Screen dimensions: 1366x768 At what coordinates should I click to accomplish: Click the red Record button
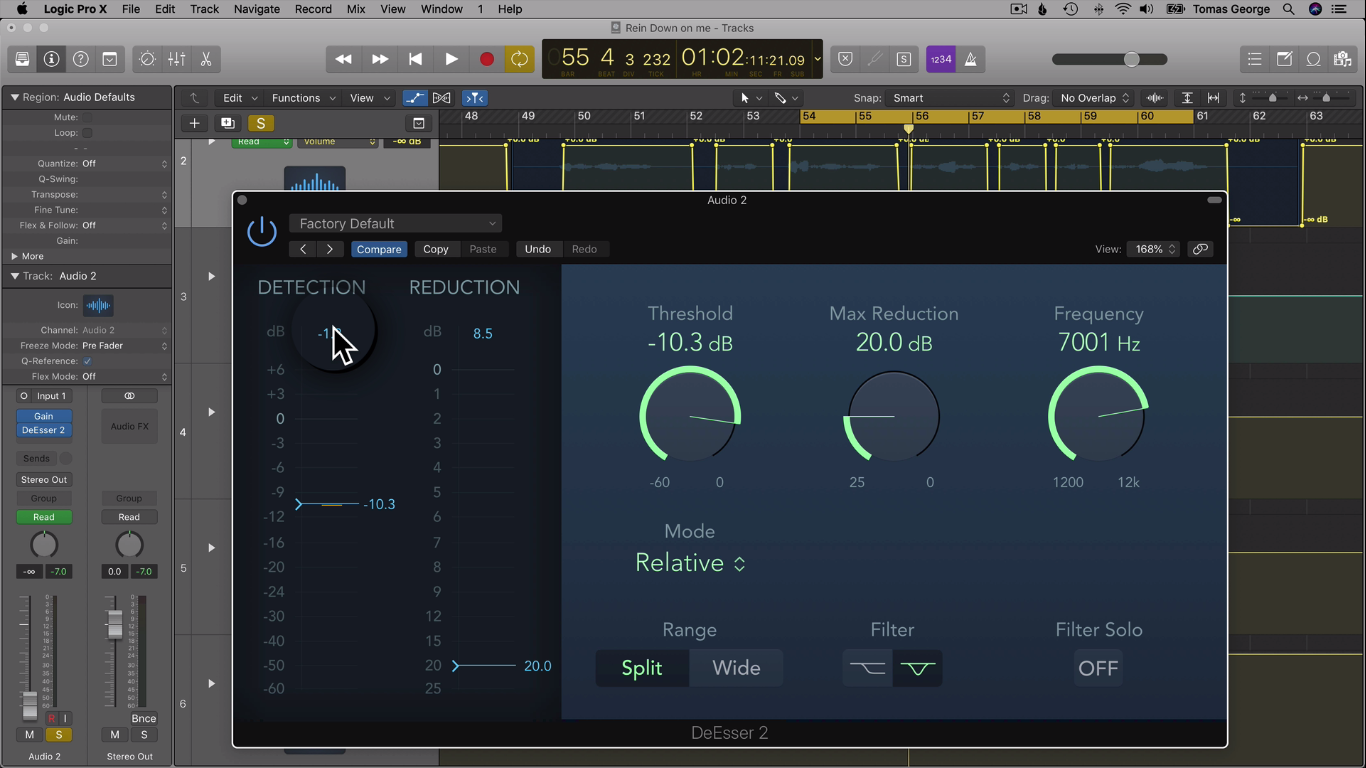[x=487, y=59]
